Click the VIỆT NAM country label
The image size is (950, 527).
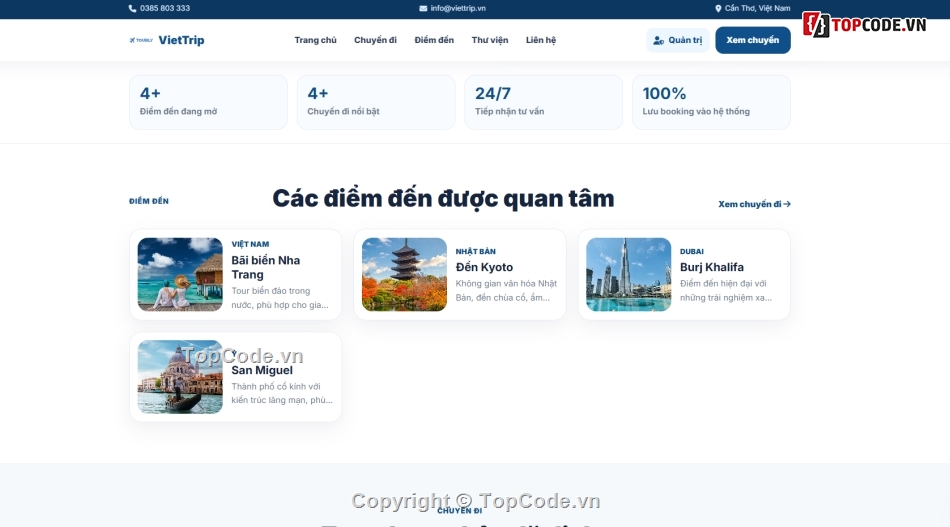point(250,244)
